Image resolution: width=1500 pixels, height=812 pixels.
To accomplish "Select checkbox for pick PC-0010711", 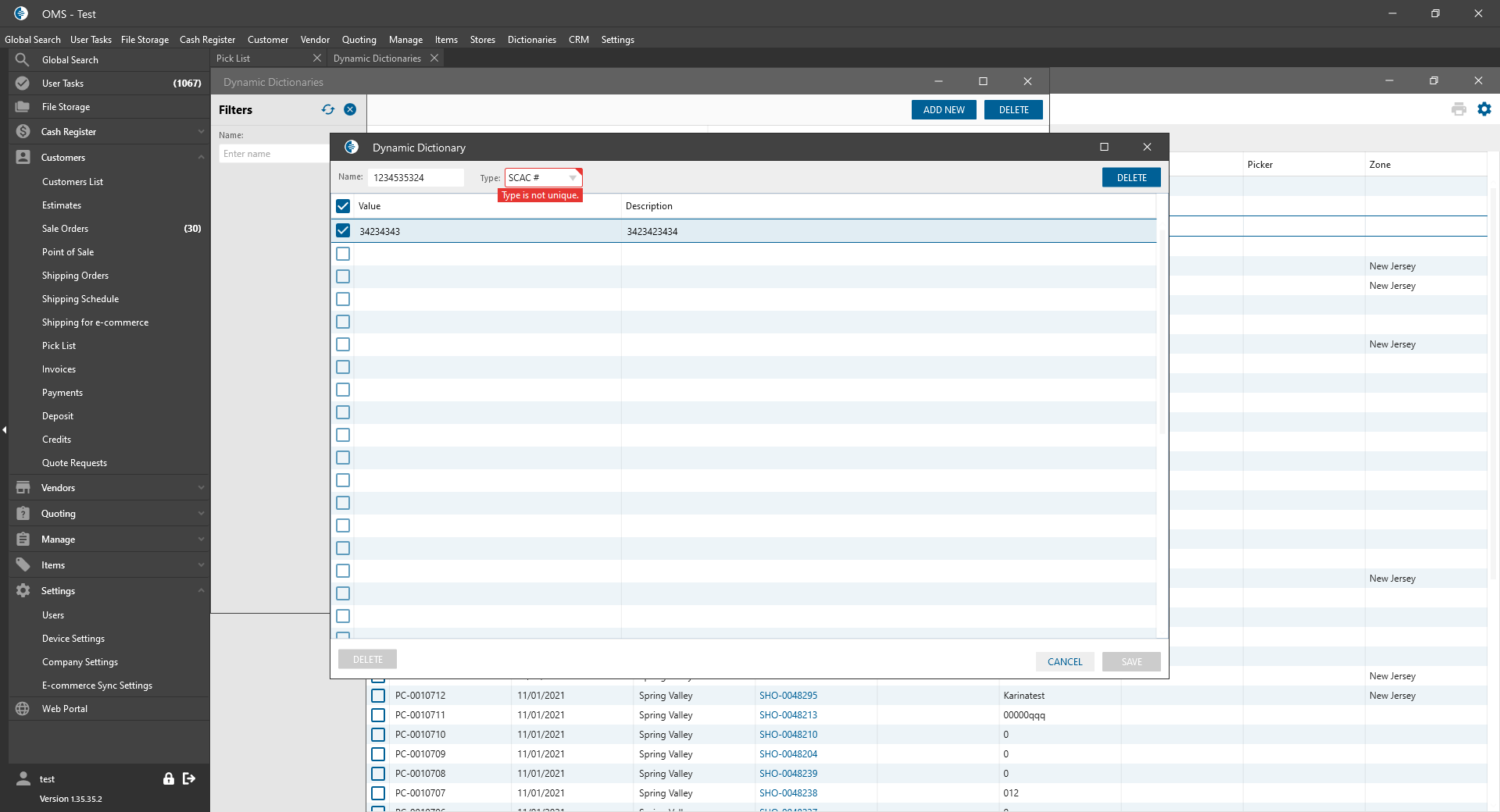I will click(378, 714).
